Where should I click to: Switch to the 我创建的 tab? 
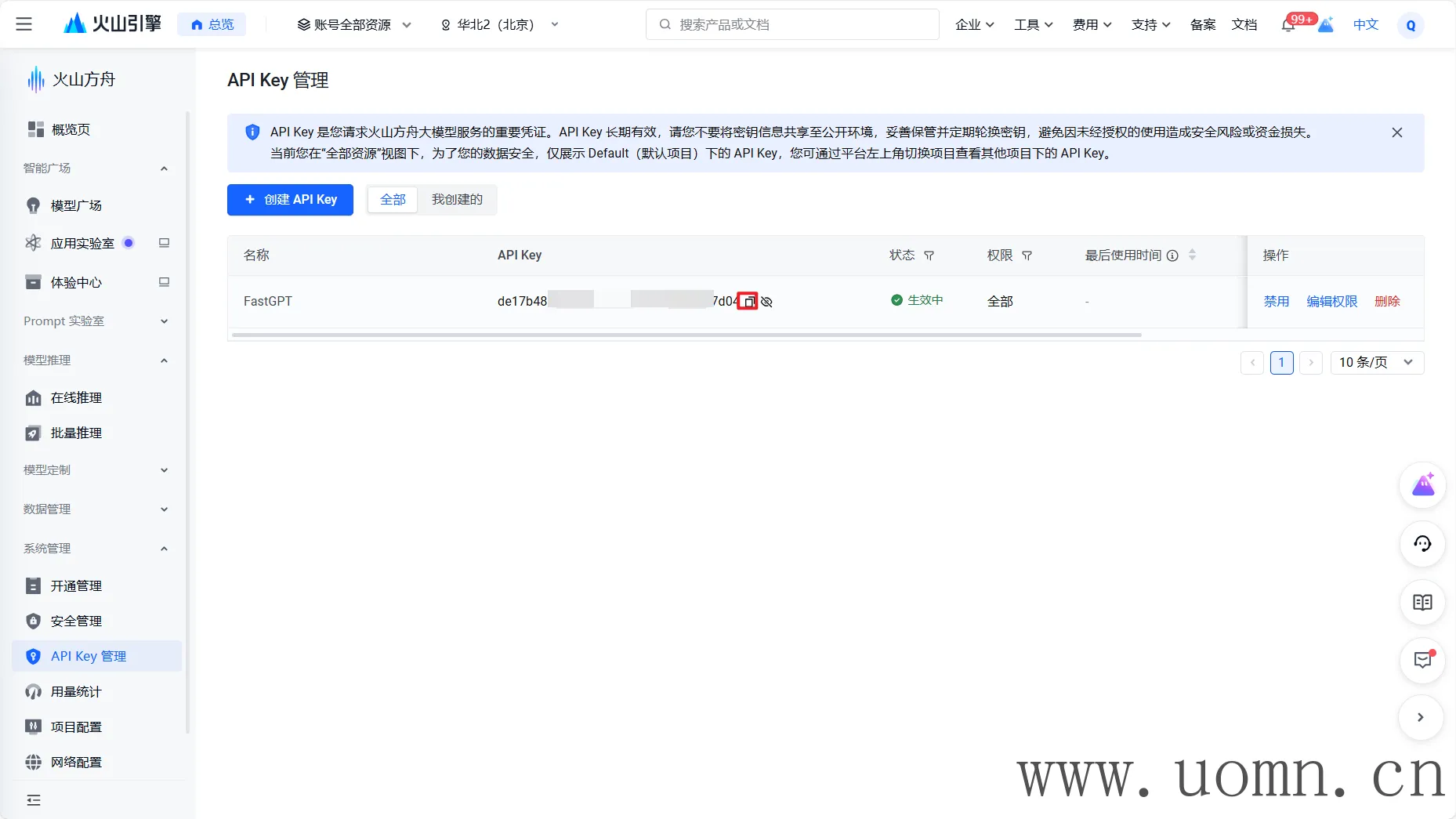coord(457,200)
